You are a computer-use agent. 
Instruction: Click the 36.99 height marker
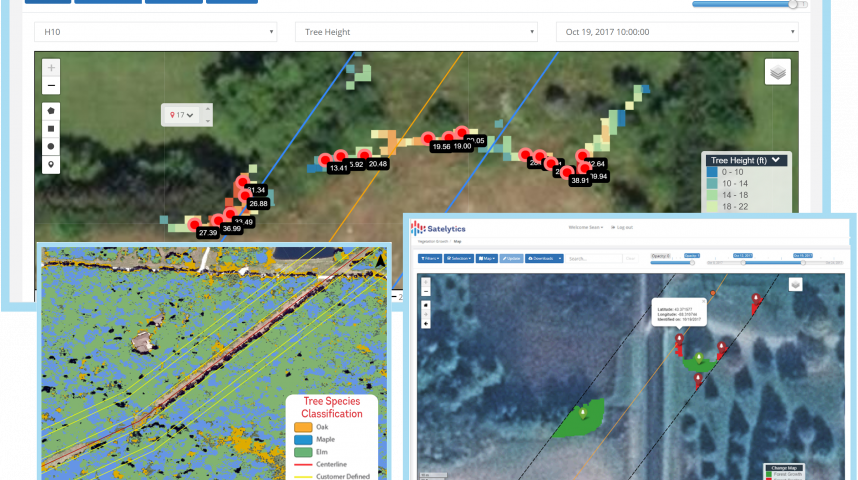click(218, 221)
